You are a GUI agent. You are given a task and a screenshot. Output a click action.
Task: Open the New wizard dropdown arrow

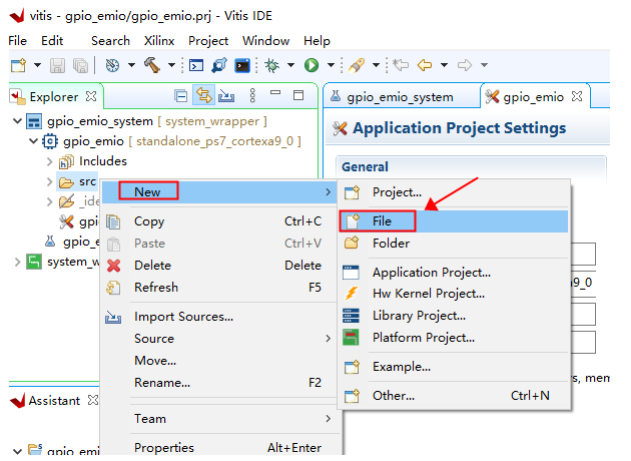pos(37,65)
